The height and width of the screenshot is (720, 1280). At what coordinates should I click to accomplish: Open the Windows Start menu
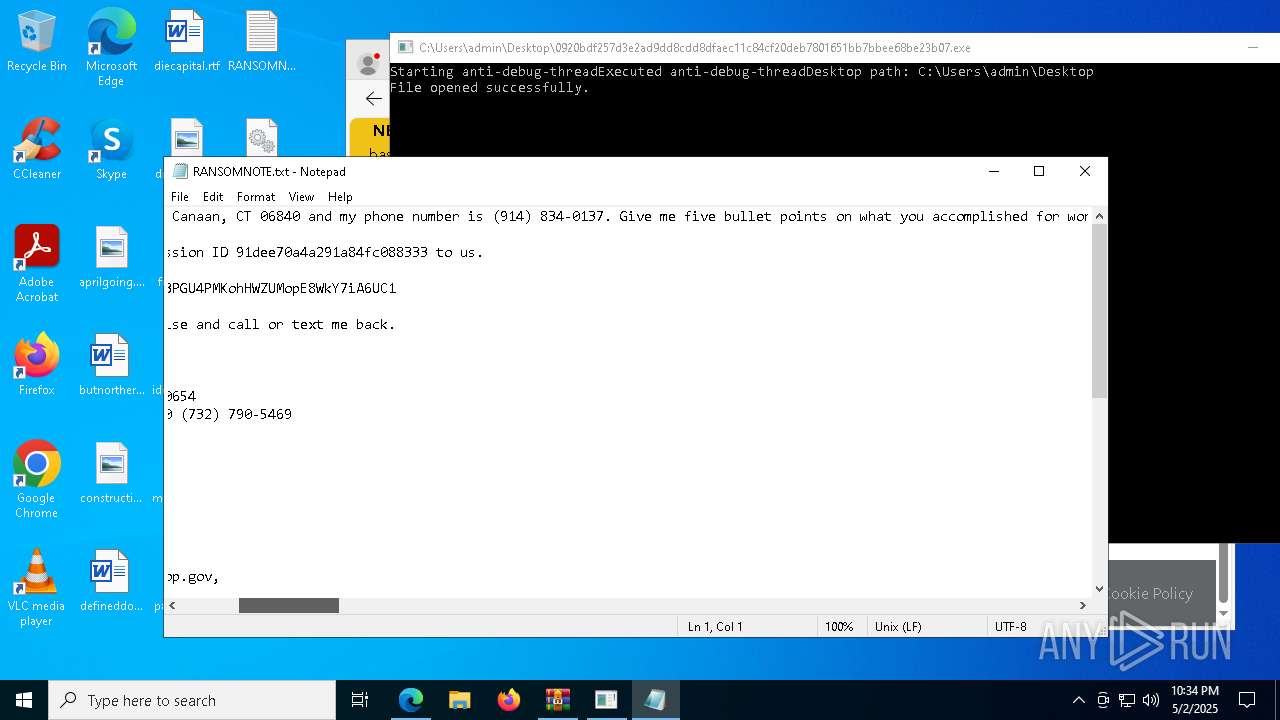(x=24, y=700)
